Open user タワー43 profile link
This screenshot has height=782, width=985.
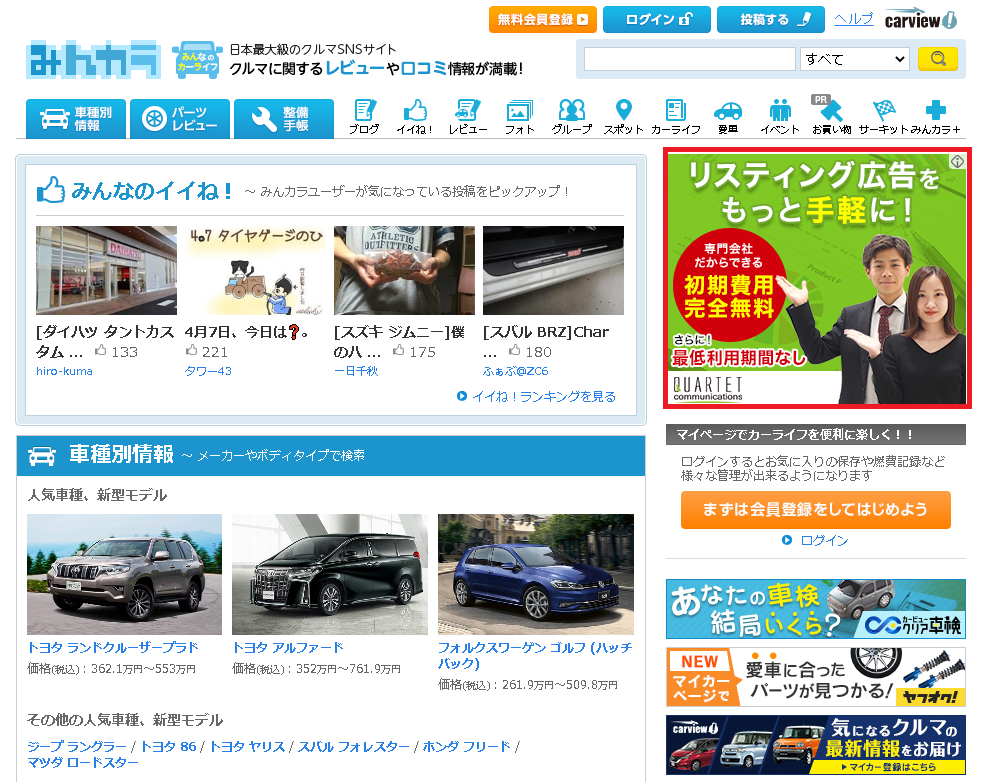tap(208, 371)
